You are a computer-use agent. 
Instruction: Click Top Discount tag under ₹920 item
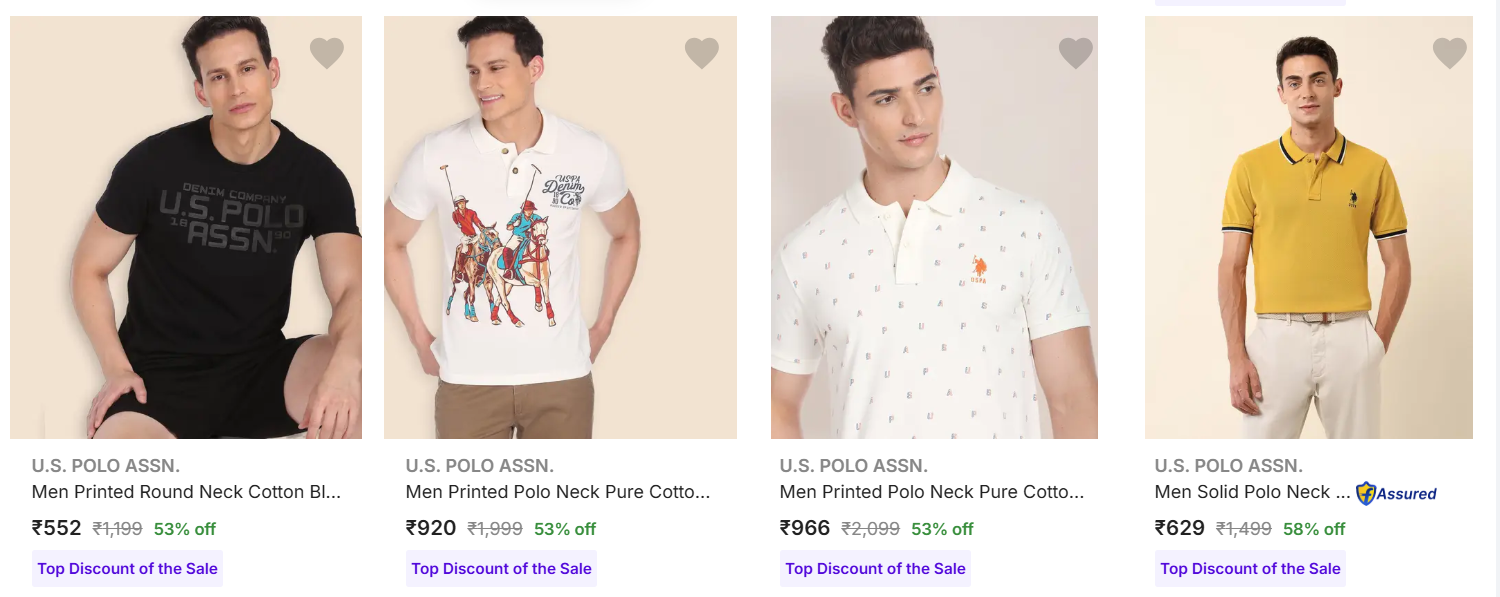click(x=502, y=569)
